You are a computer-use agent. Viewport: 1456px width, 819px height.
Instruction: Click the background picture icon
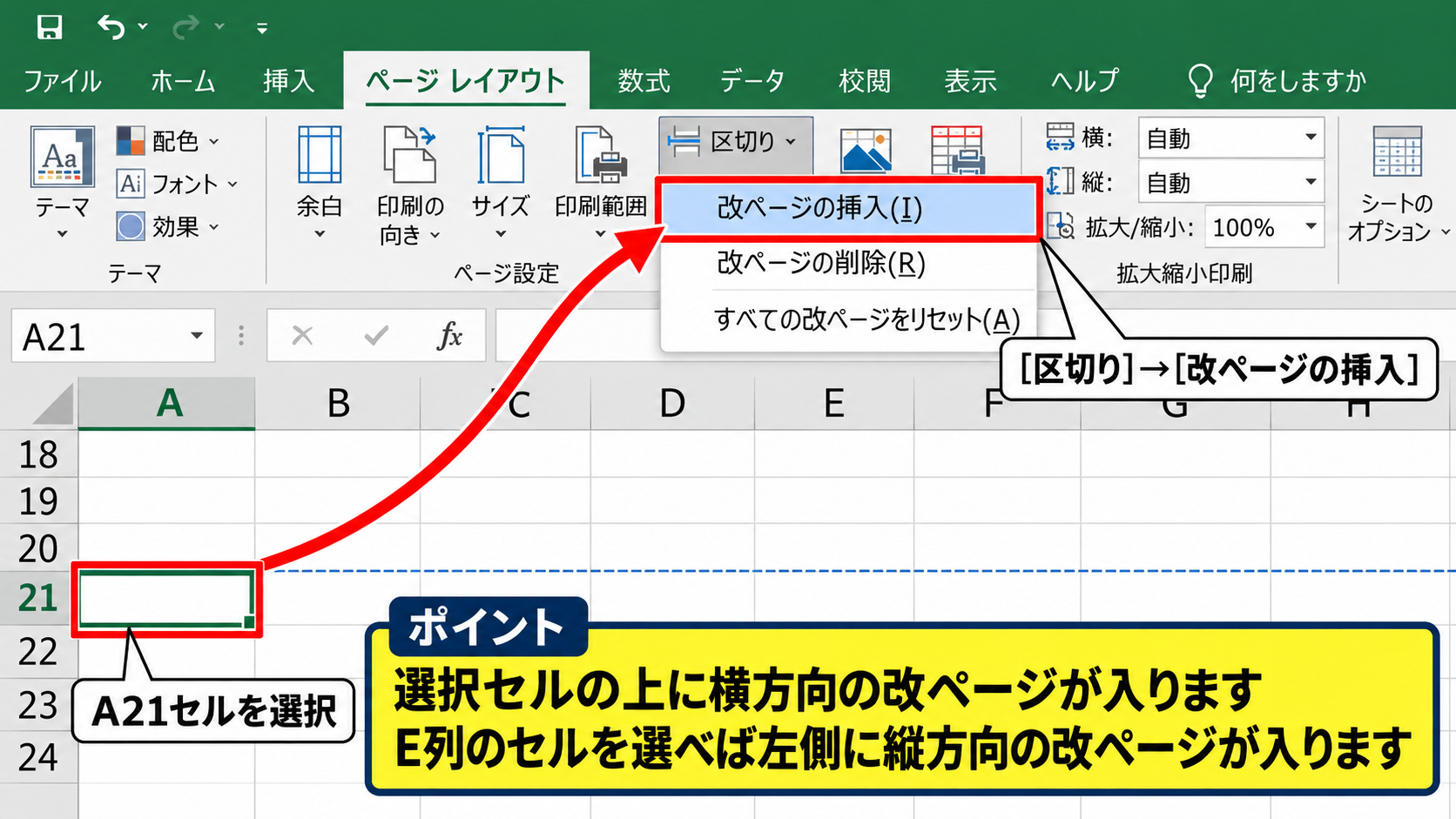coord(866,150)
